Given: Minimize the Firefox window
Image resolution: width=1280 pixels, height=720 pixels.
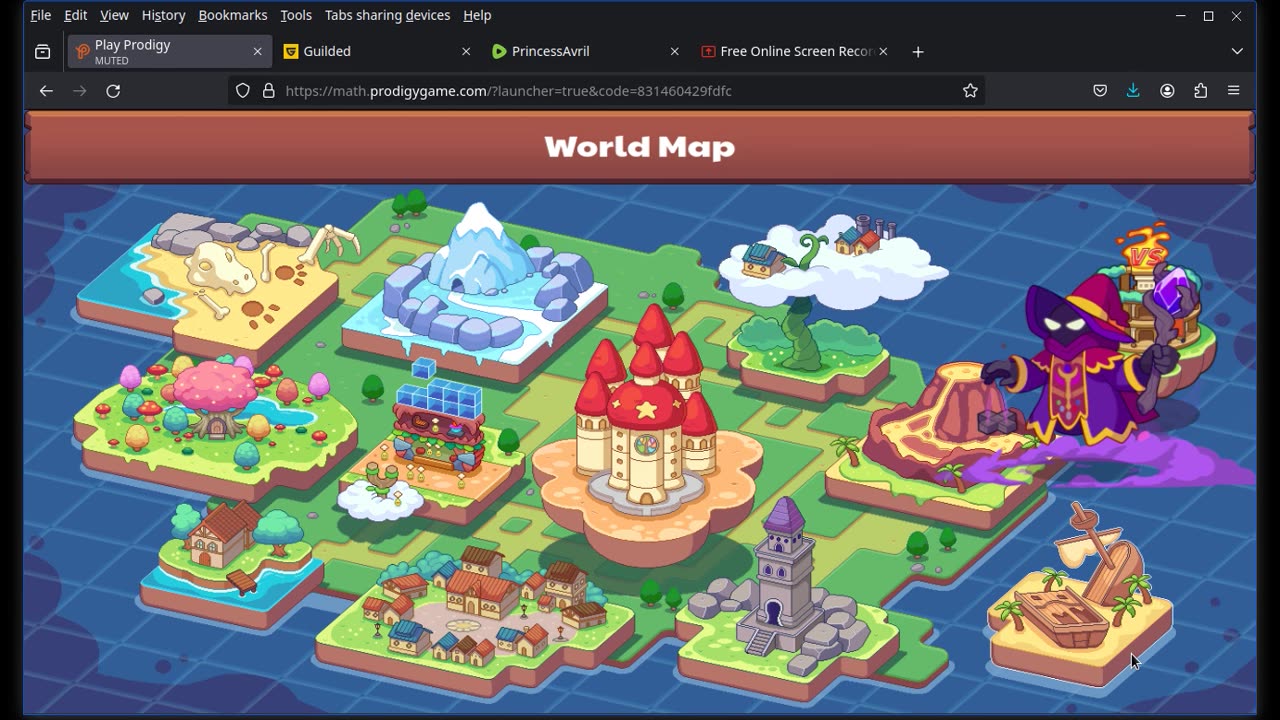Looking at the screenshot, I should pos(1180,16).
